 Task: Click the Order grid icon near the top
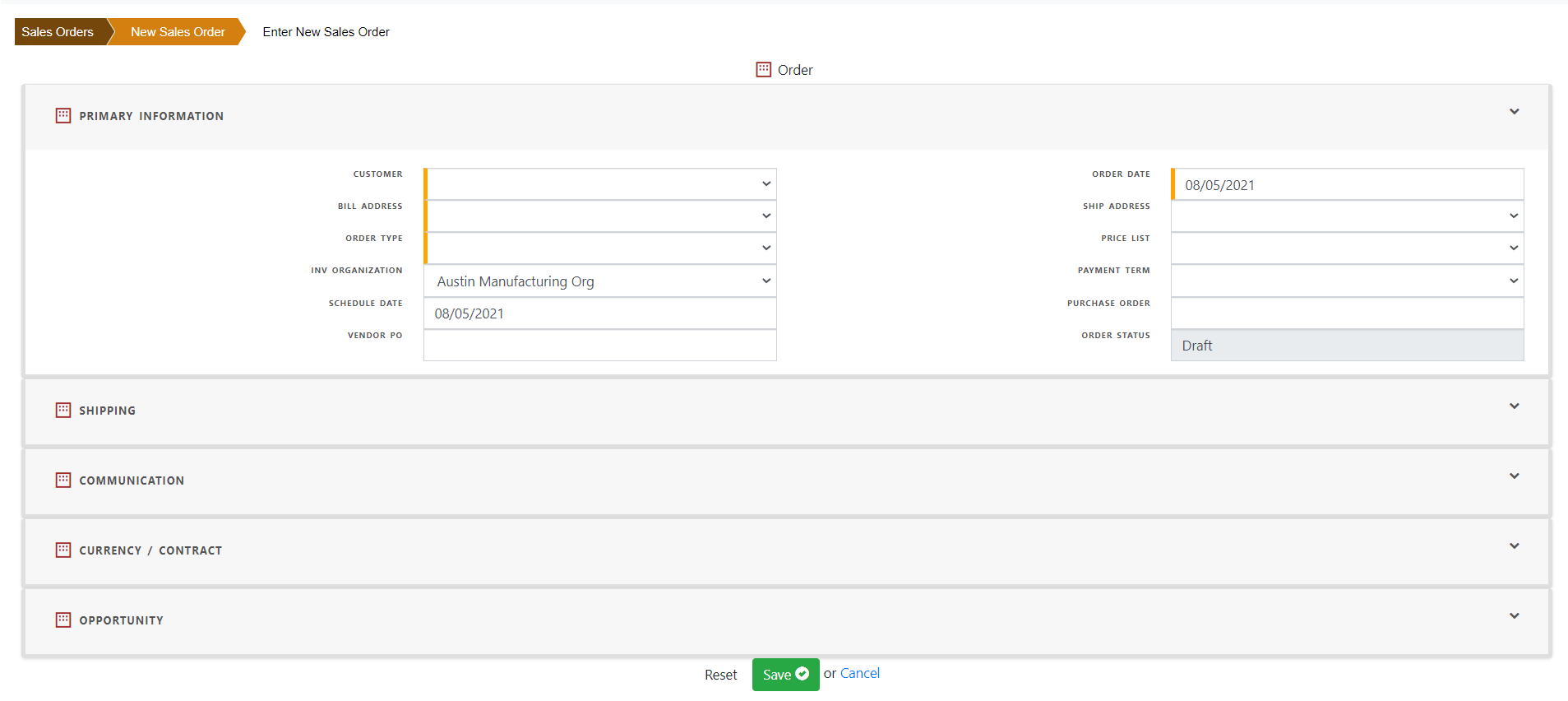pos(763,69)
